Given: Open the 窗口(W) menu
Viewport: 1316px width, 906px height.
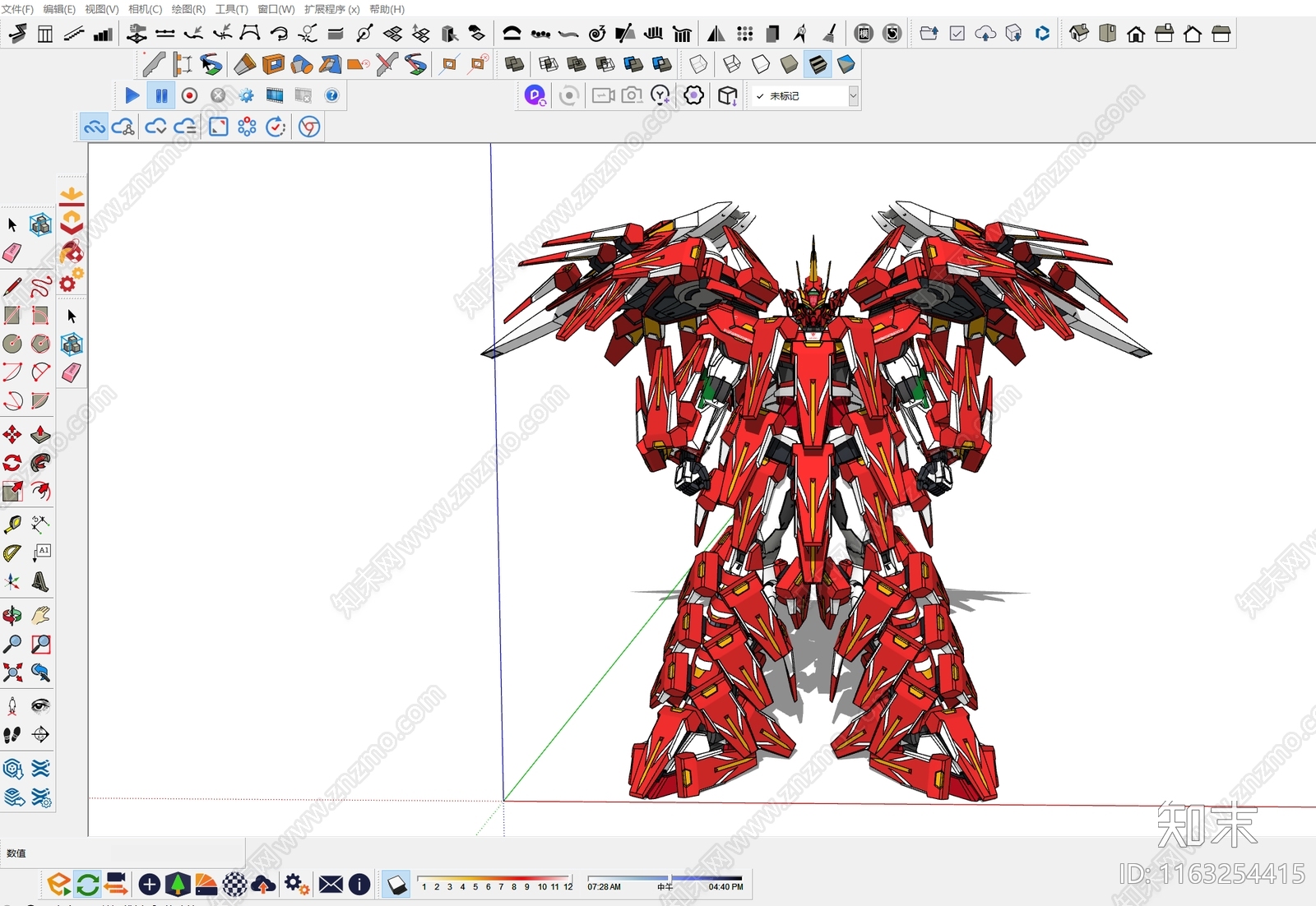Looking at the screenshot, I should 276,9.
